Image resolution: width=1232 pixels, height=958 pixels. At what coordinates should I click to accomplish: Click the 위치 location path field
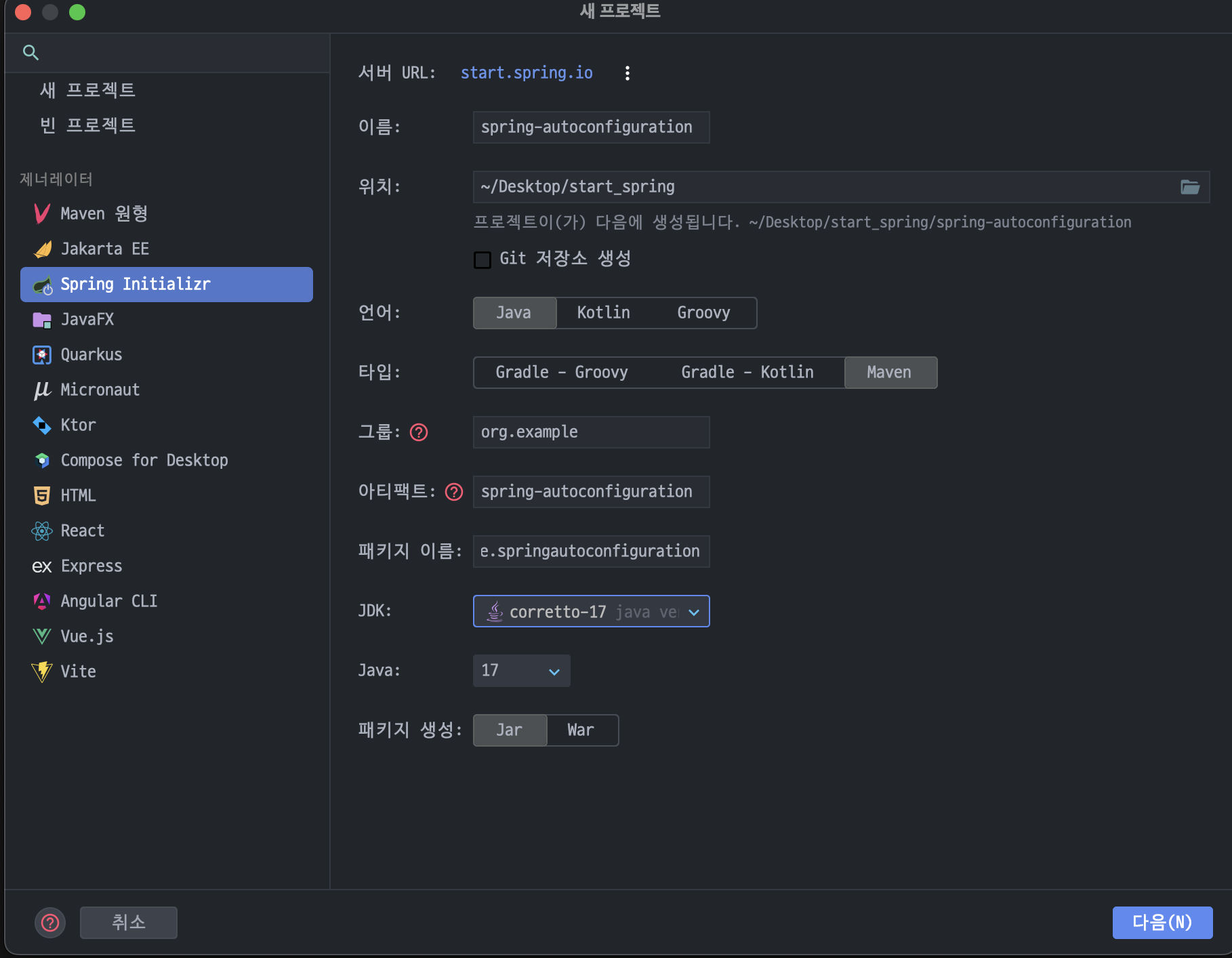[x=841, y=187]
